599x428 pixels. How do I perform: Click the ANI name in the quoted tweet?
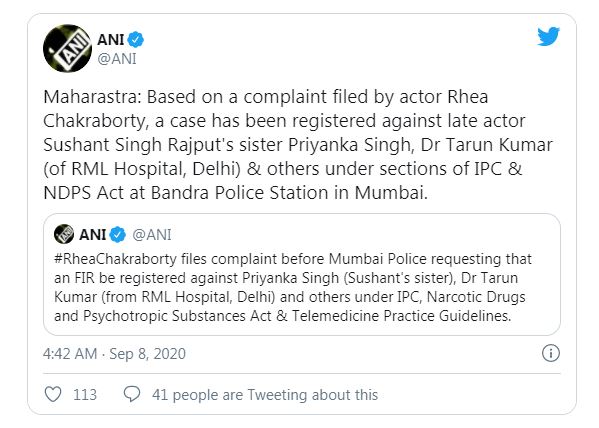(92, 235)
